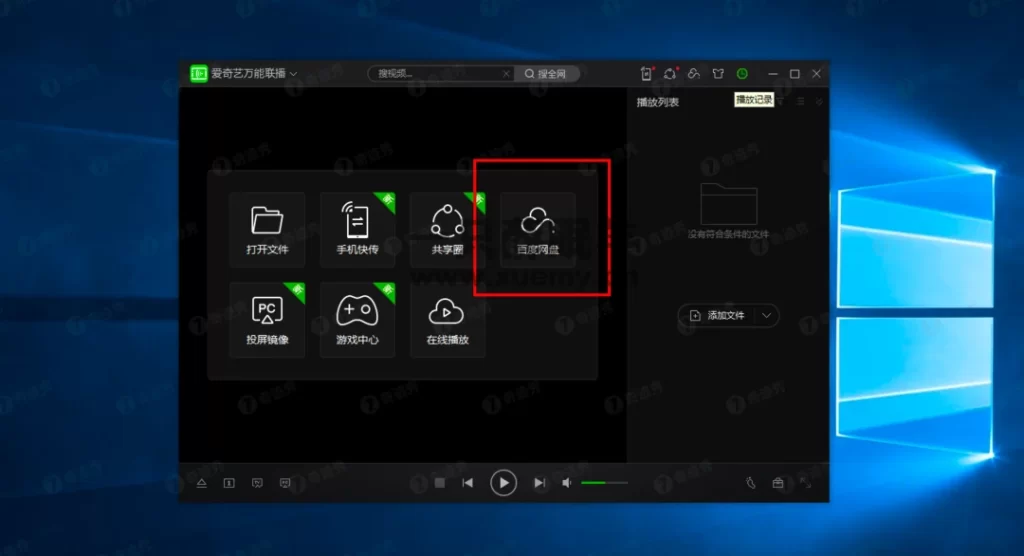The image size is (1024, 556).
Task: Click the TV cast icon in control bar
Action: tap(257, 483)
